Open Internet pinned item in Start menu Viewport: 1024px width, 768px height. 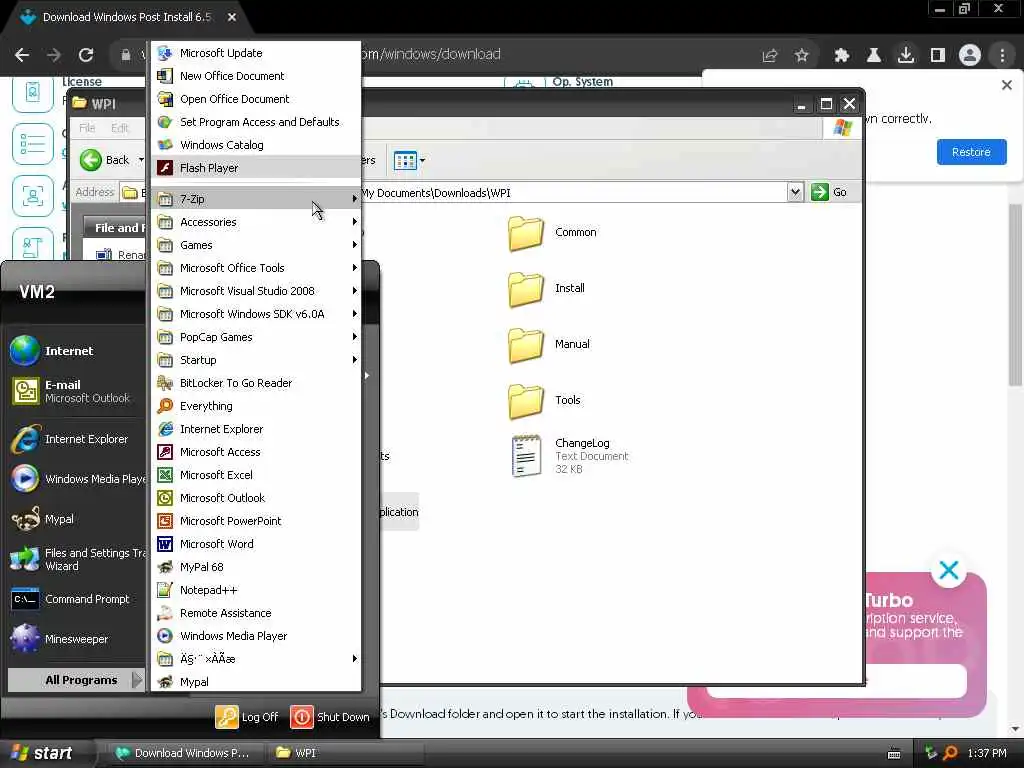click(x=76, y=351)
